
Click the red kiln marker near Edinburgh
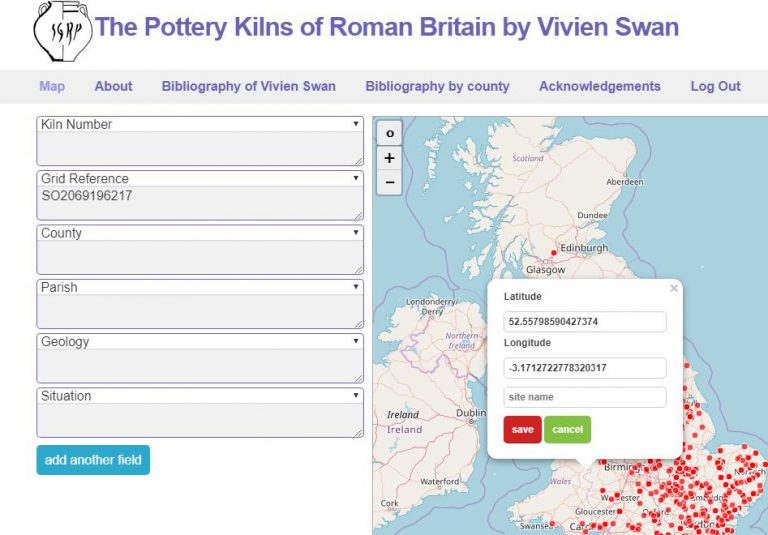[x=554, y=253]
